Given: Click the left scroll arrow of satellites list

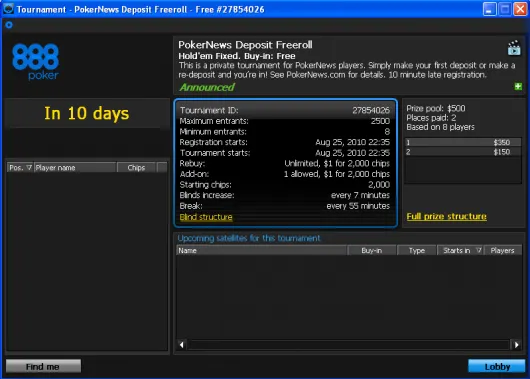Looking at the screenshot, I should [x=182, y=345].
